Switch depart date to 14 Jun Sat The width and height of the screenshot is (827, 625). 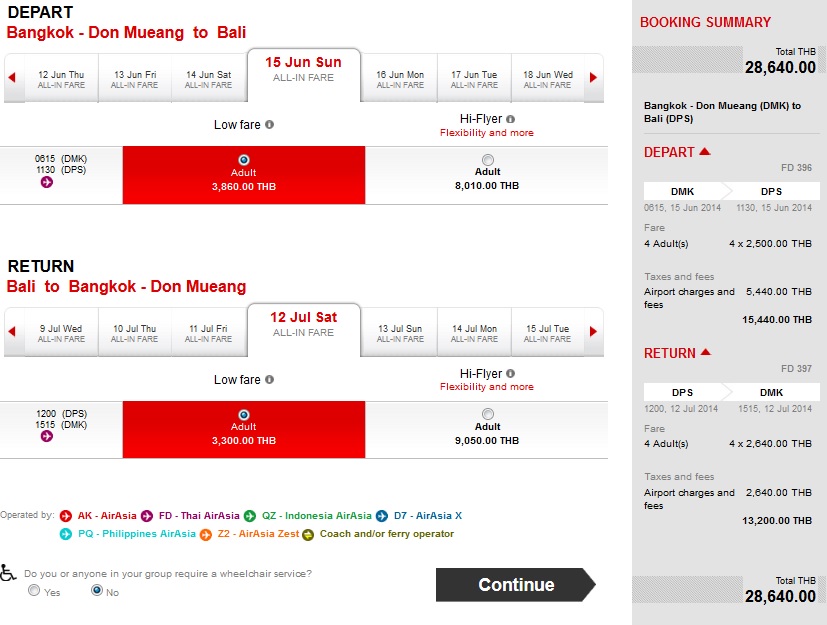click(x=209, y=79)
